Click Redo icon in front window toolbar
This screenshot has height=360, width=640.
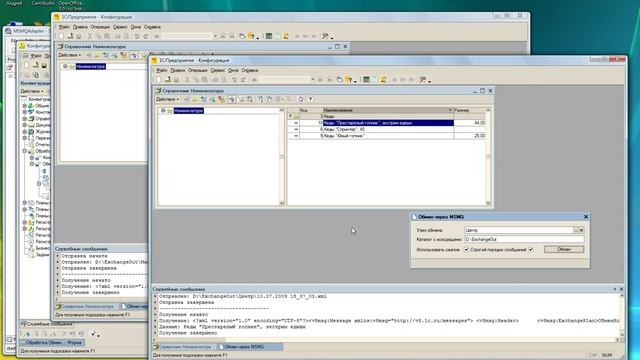click(x=243, y=80)
